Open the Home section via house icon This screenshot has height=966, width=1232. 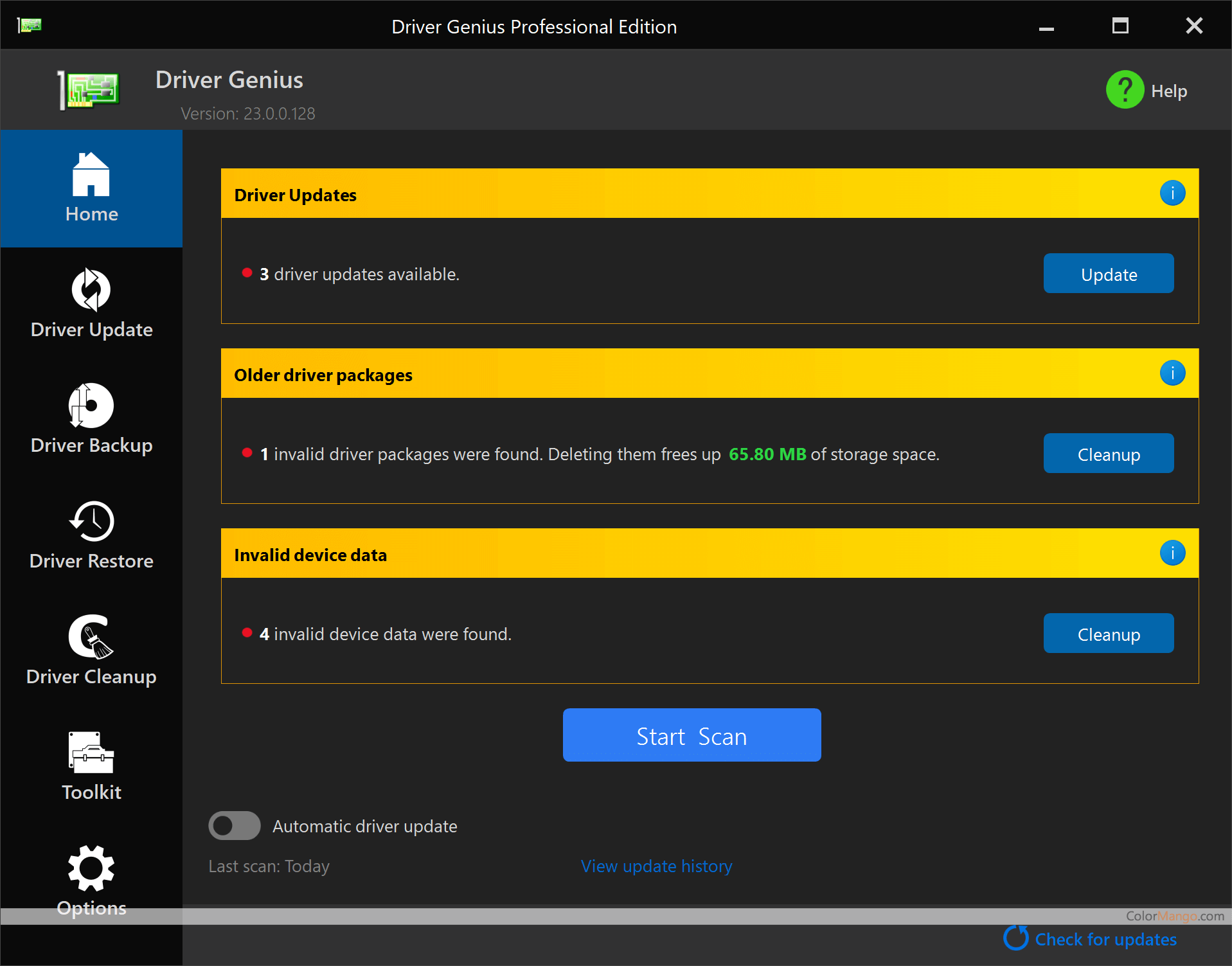[x=91, y=174]
